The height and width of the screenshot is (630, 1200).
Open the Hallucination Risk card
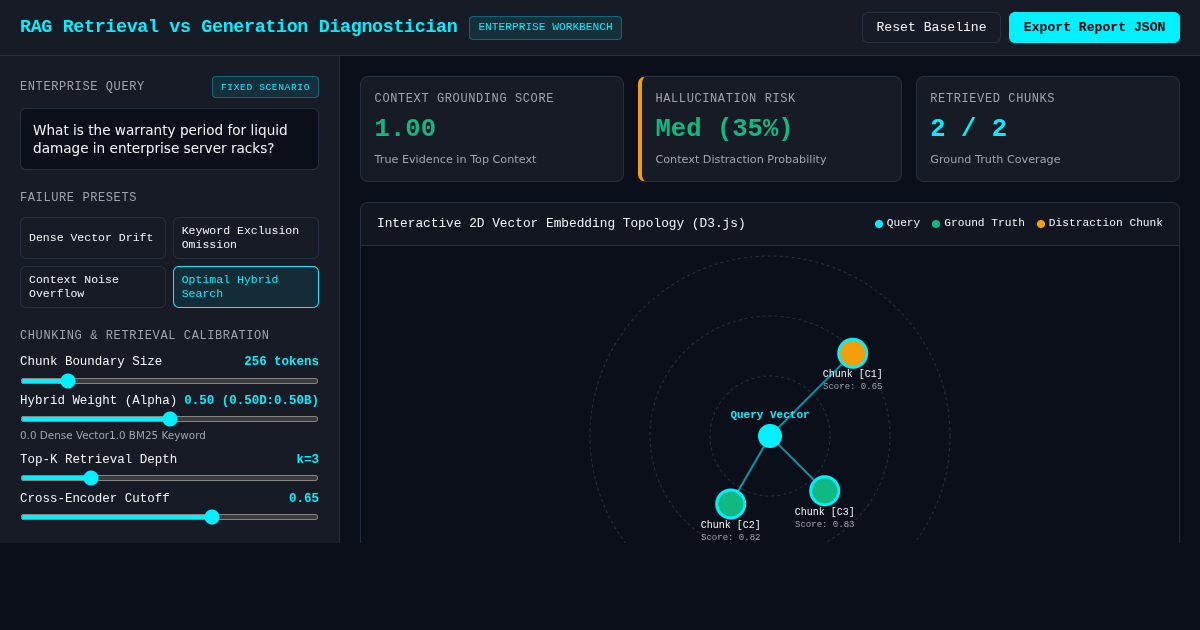770,129
